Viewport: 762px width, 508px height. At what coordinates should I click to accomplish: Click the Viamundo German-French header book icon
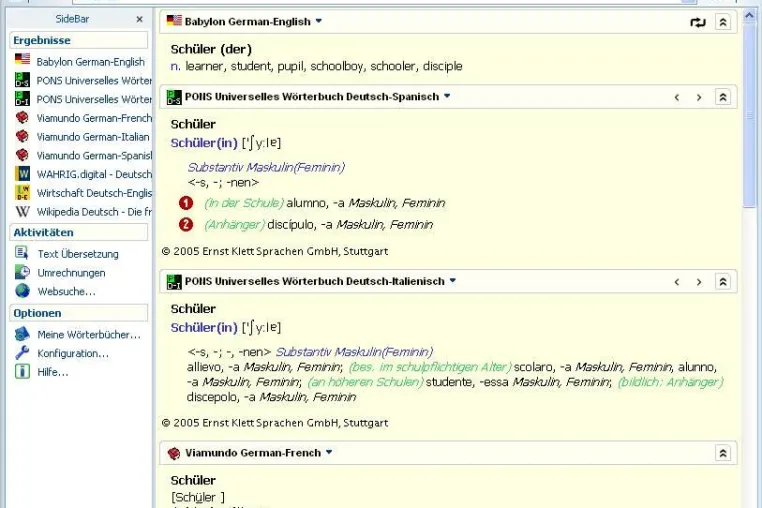tap(174, 453)
